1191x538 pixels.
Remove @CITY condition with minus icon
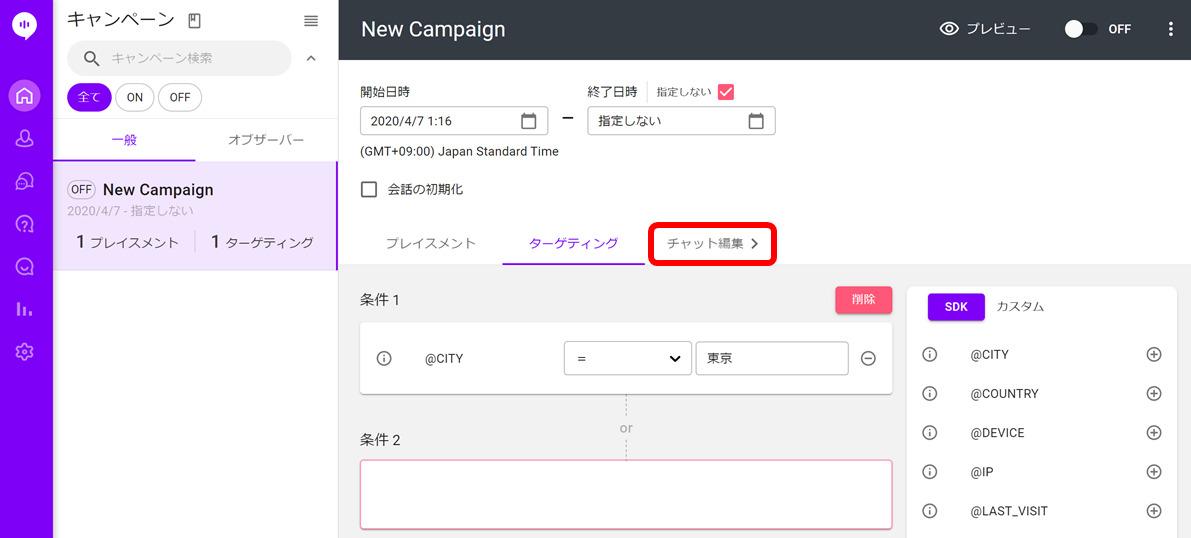[868, 359]
